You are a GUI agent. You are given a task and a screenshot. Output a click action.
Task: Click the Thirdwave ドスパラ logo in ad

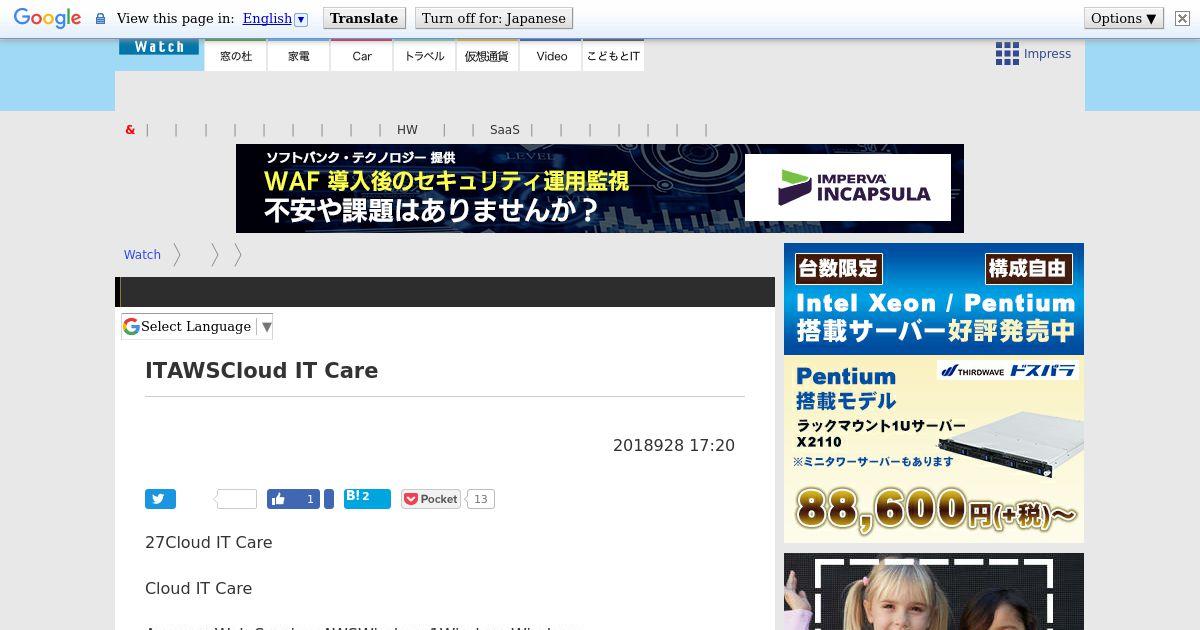point(1008,370)
